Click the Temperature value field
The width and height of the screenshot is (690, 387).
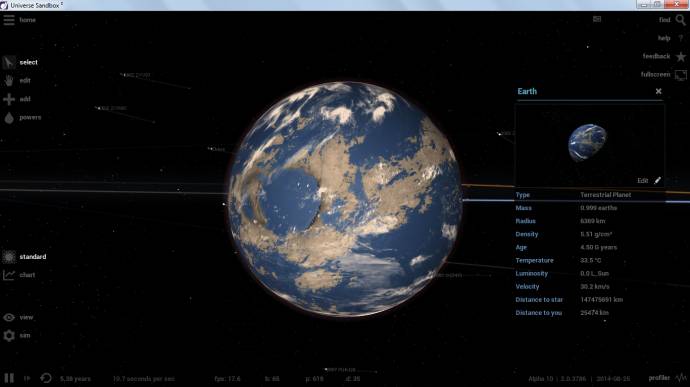point(591,260)
